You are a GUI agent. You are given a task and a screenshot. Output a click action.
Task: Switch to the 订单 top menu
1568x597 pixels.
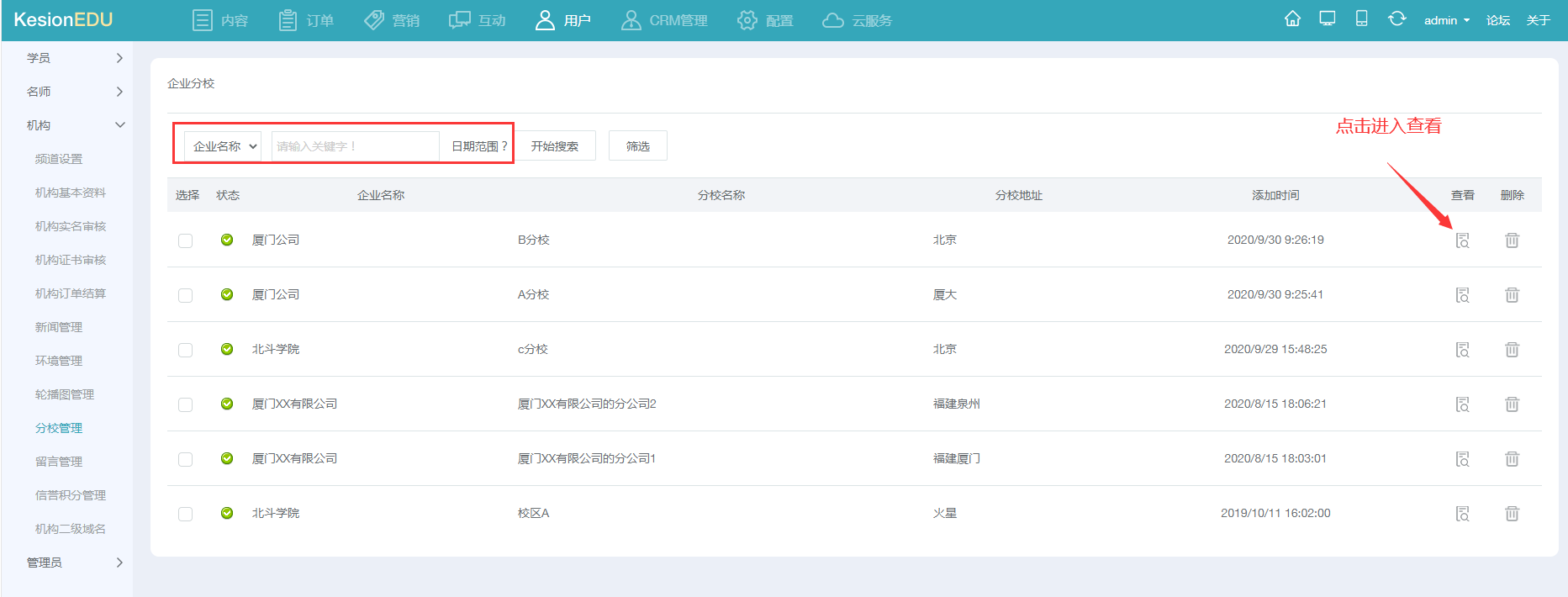coord(306,20)
